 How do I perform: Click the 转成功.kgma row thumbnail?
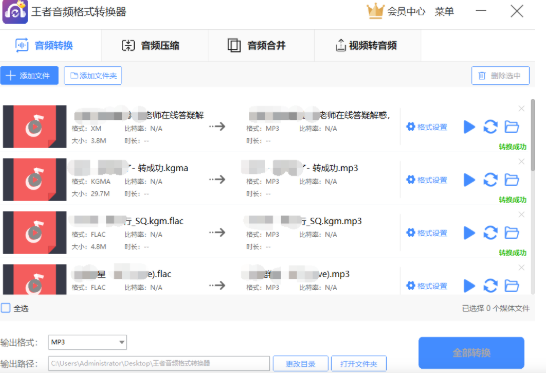[34, 179]
